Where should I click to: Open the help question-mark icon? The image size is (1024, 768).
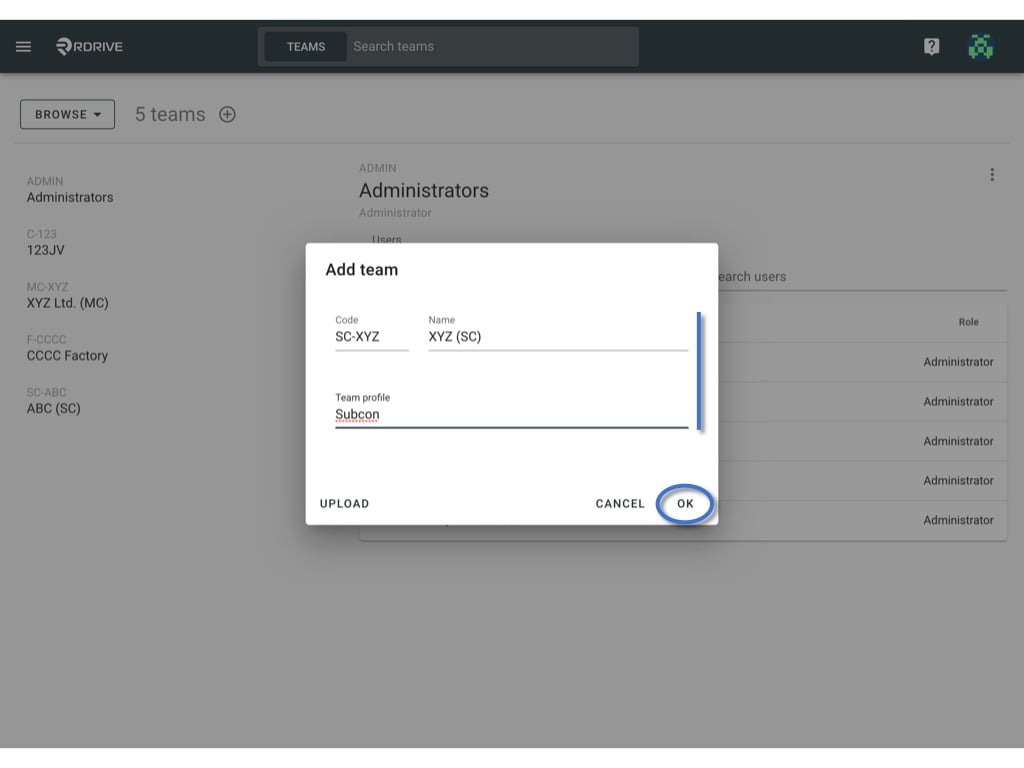click(x=931, y=46)
